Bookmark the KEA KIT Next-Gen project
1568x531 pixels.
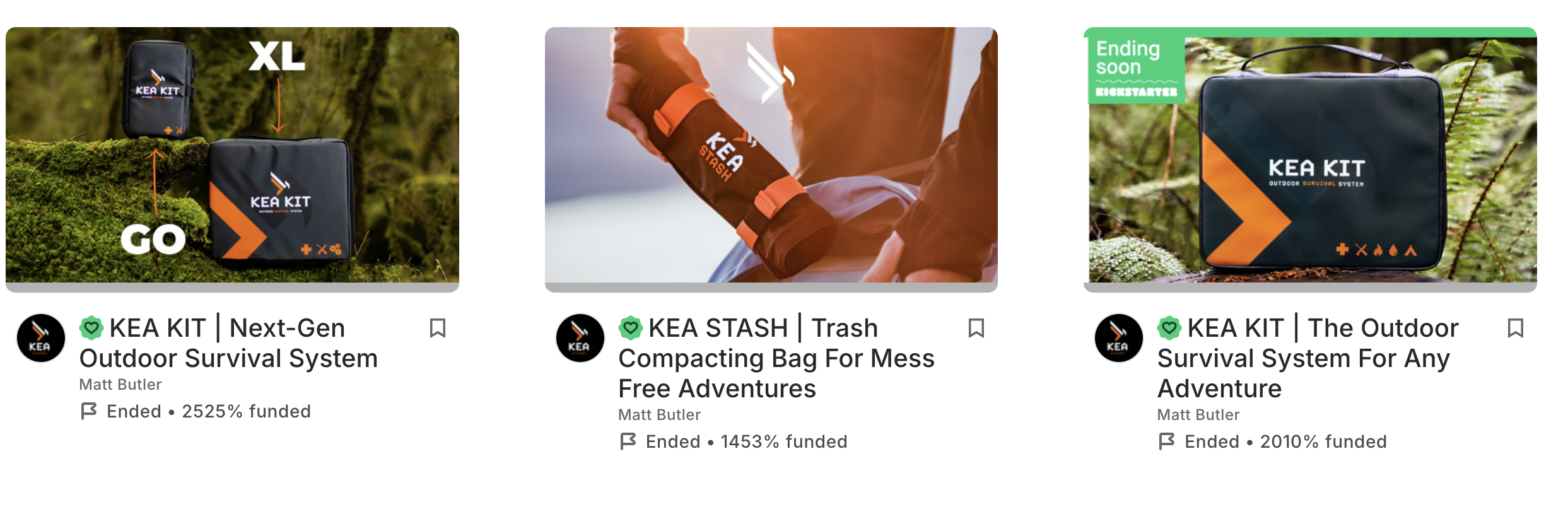(438, 328)
